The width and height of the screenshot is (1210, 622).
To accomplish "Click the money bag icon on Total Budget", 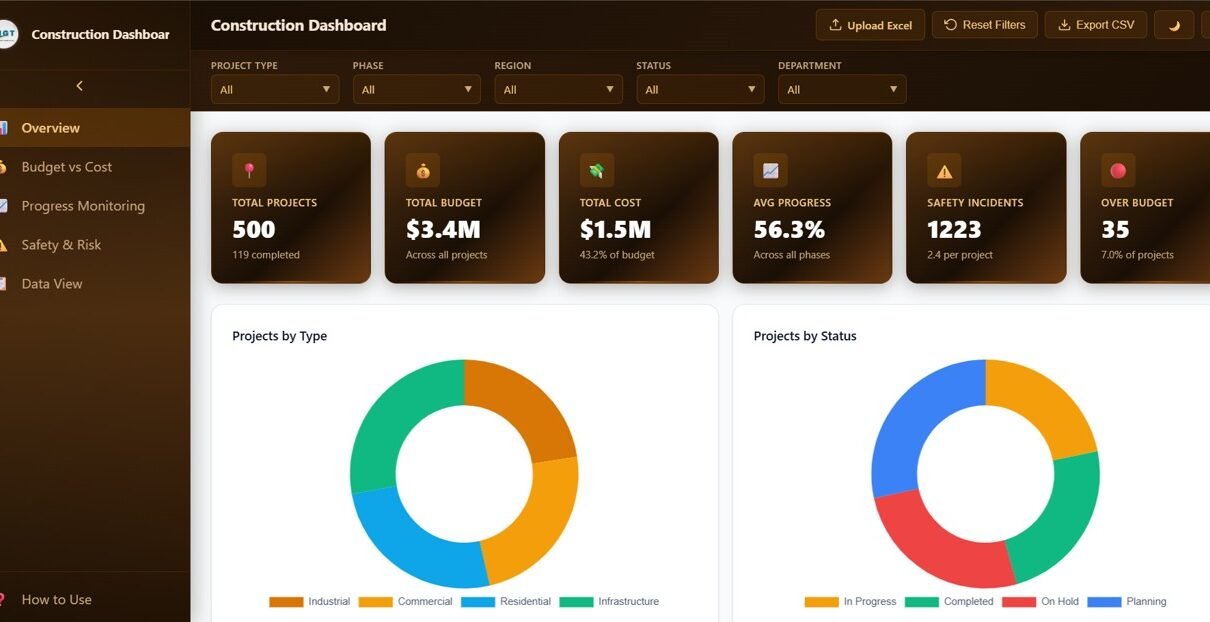I will 423,171.
